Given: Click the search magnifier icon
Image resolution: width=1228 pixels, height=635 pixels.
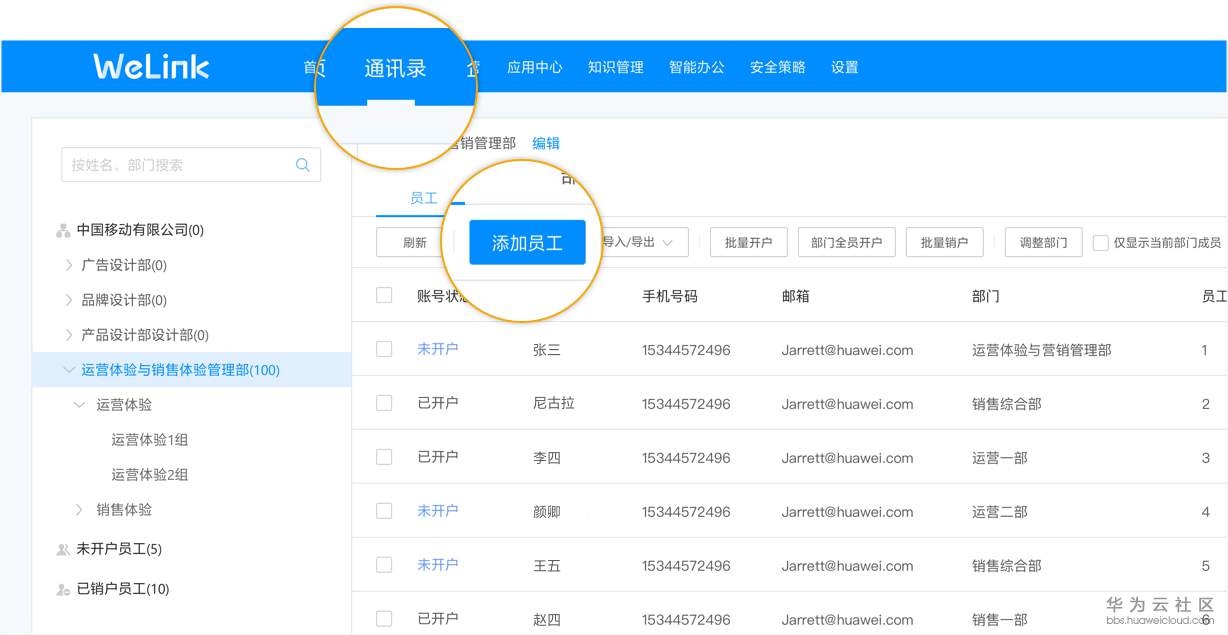Looking at the screenshot, I should click(303, 165).
